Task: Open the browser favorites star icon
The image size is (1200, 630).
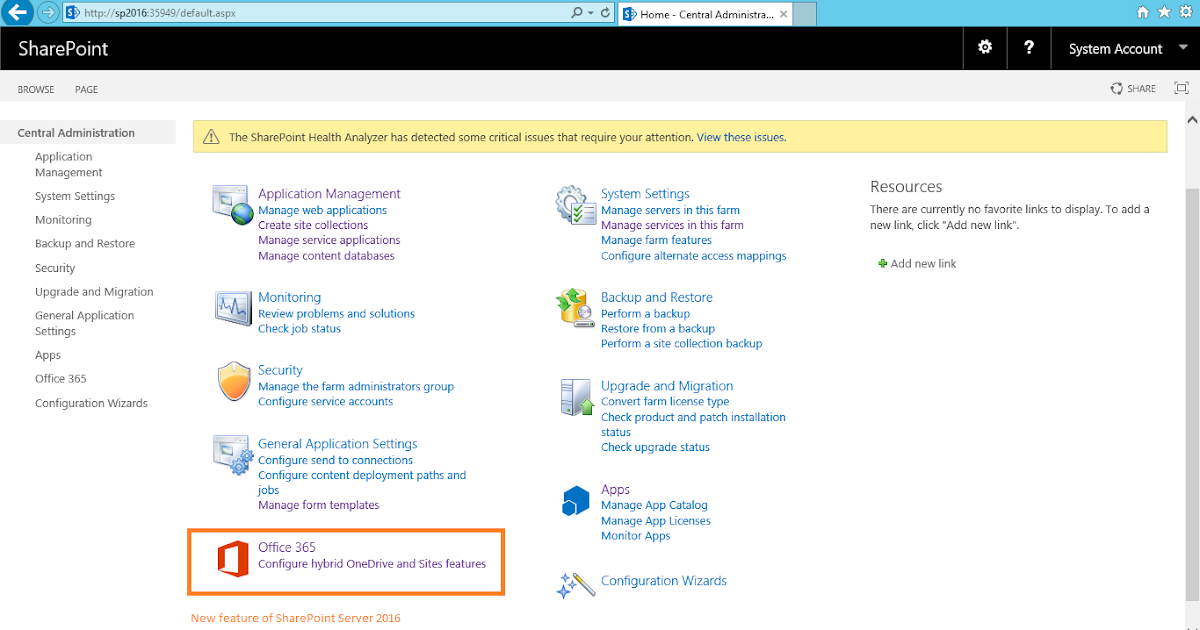Action: pos(1163,13)
